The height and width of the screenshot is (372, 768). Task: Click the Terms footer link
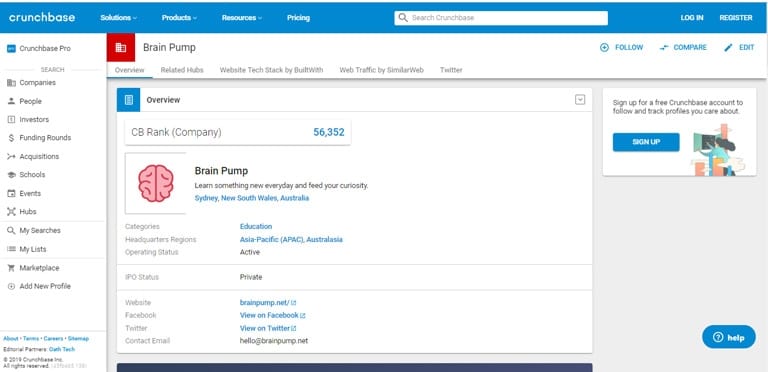(31, 339)
